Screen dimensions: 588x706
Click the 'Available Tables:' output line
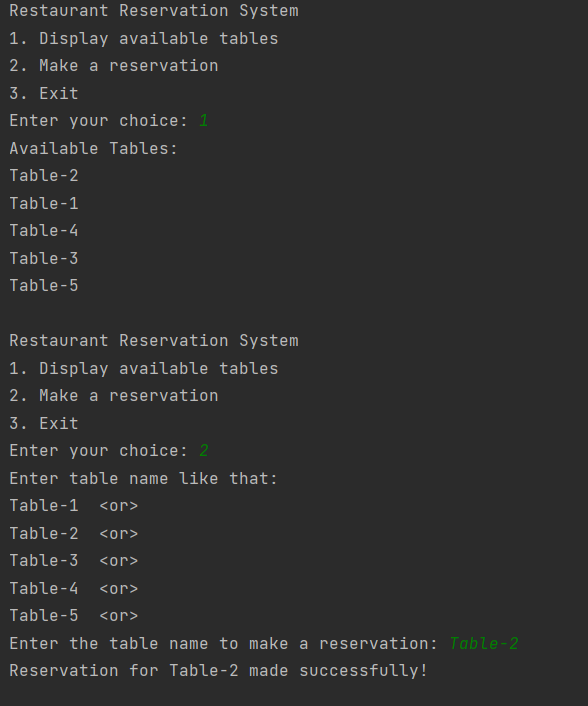click(94, 148)
